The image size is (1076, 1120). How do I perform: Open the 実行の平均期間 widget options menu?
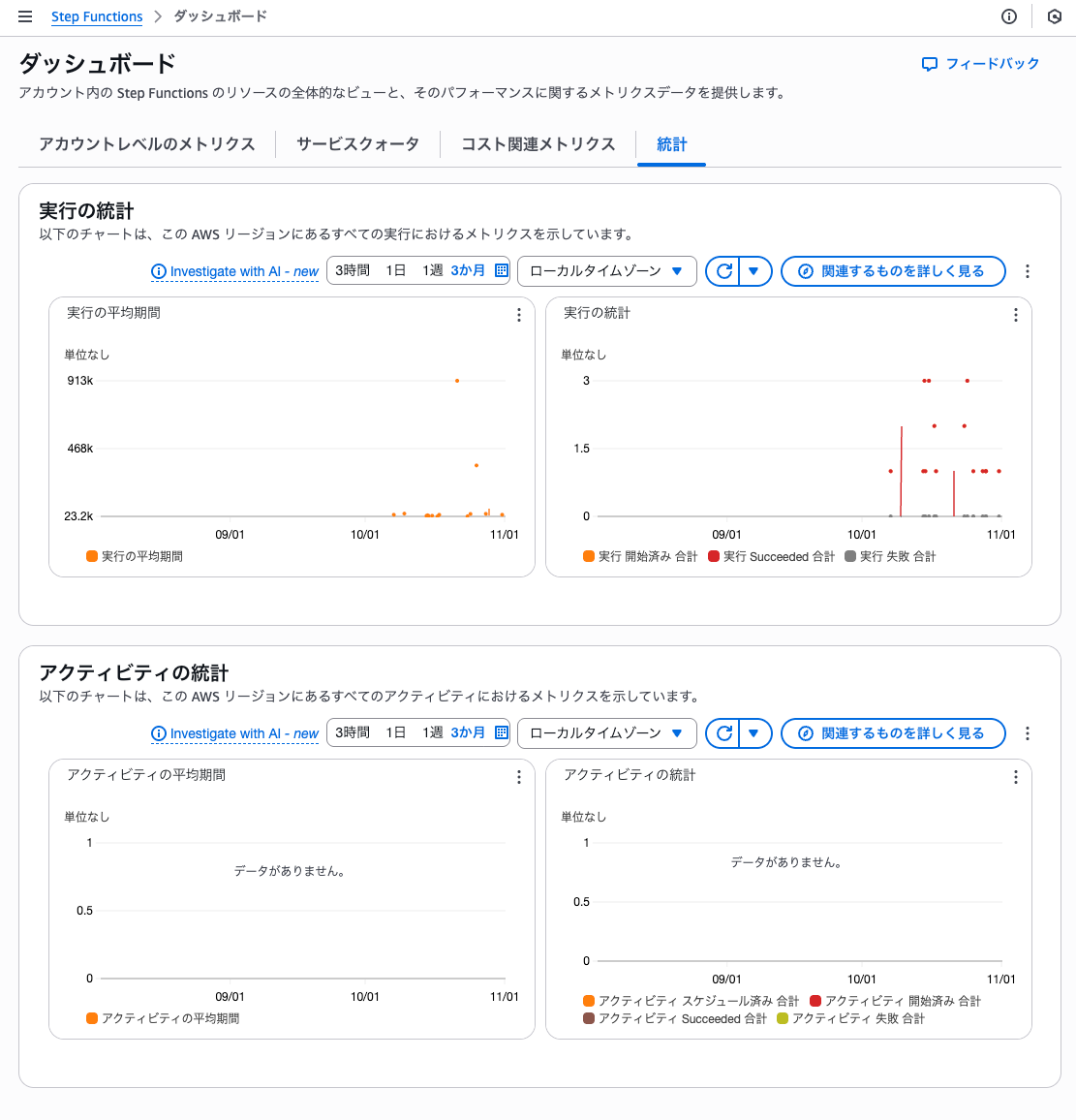tap(518, 315)
